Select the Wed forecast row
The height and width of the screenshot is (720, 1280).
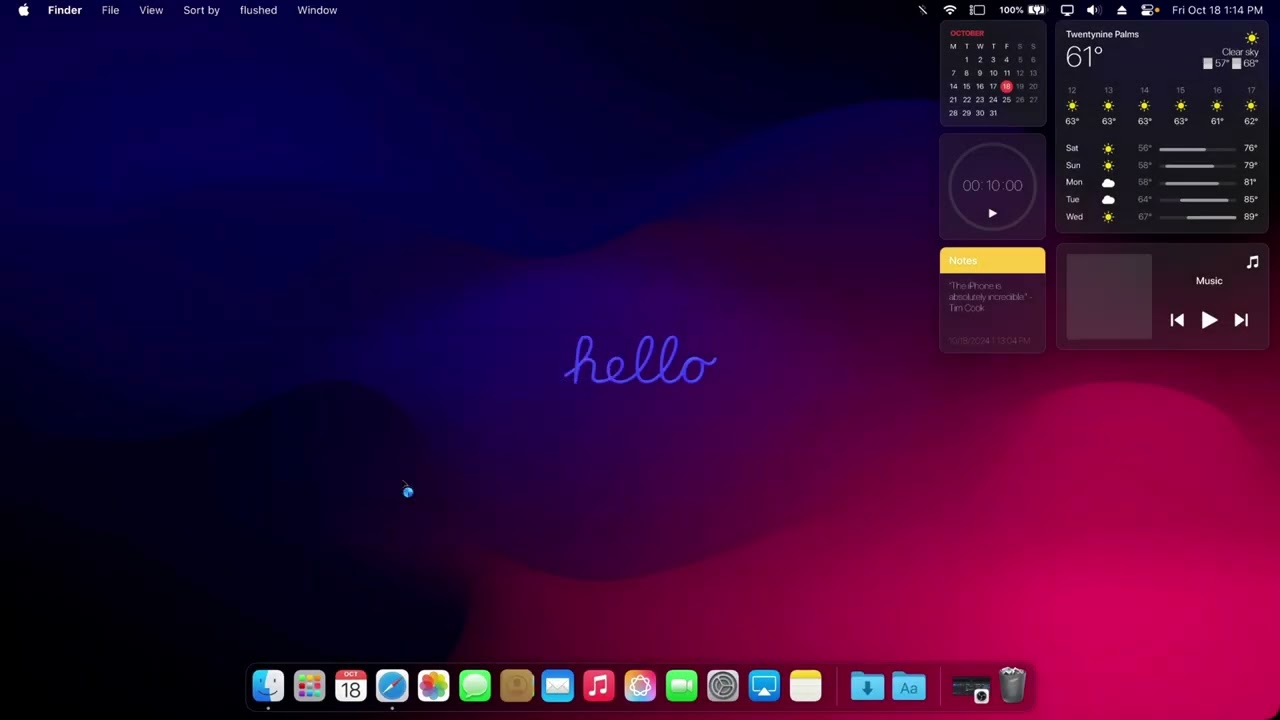tap(1161, 216)
